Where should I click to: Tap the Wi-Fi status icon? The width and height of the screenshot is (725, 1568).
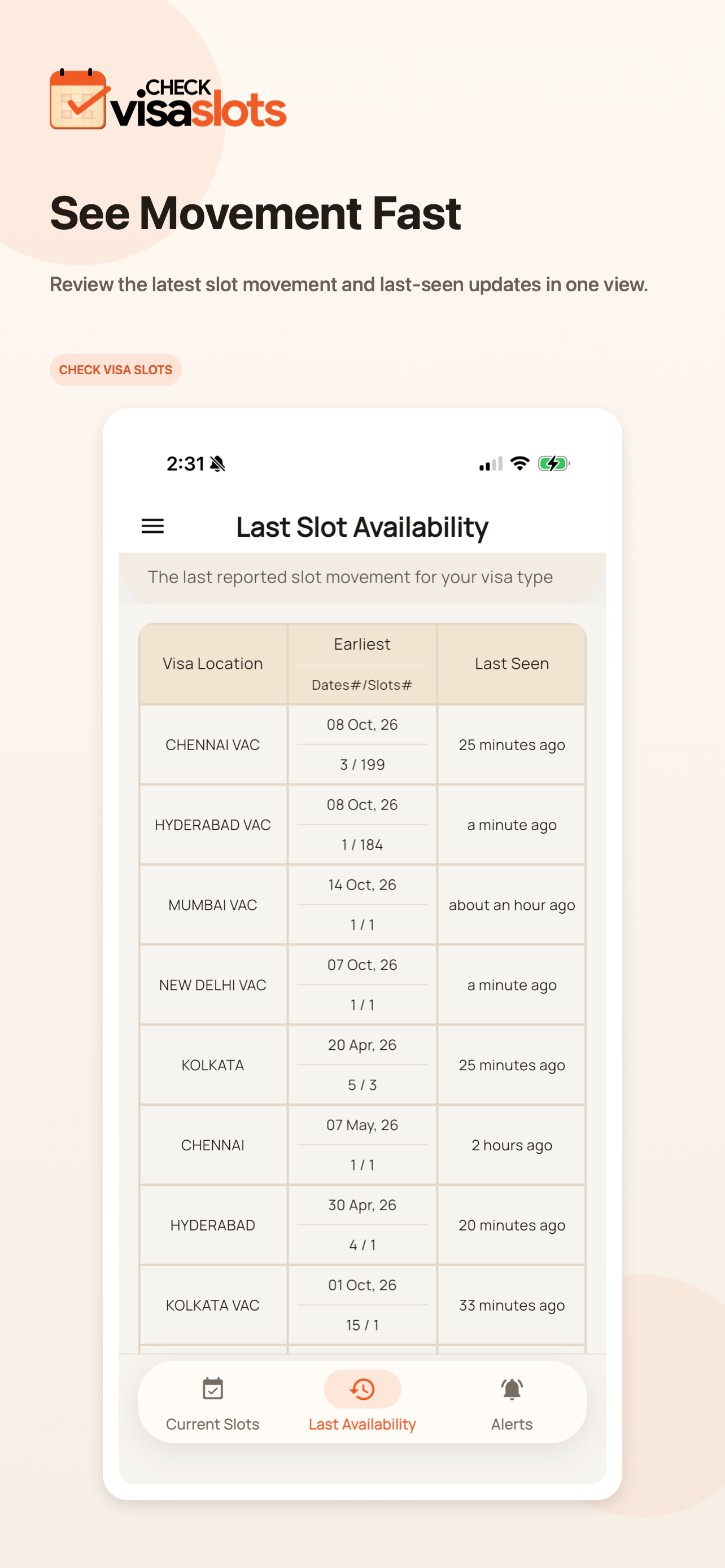pyautogui.click(x=519, y=463)
